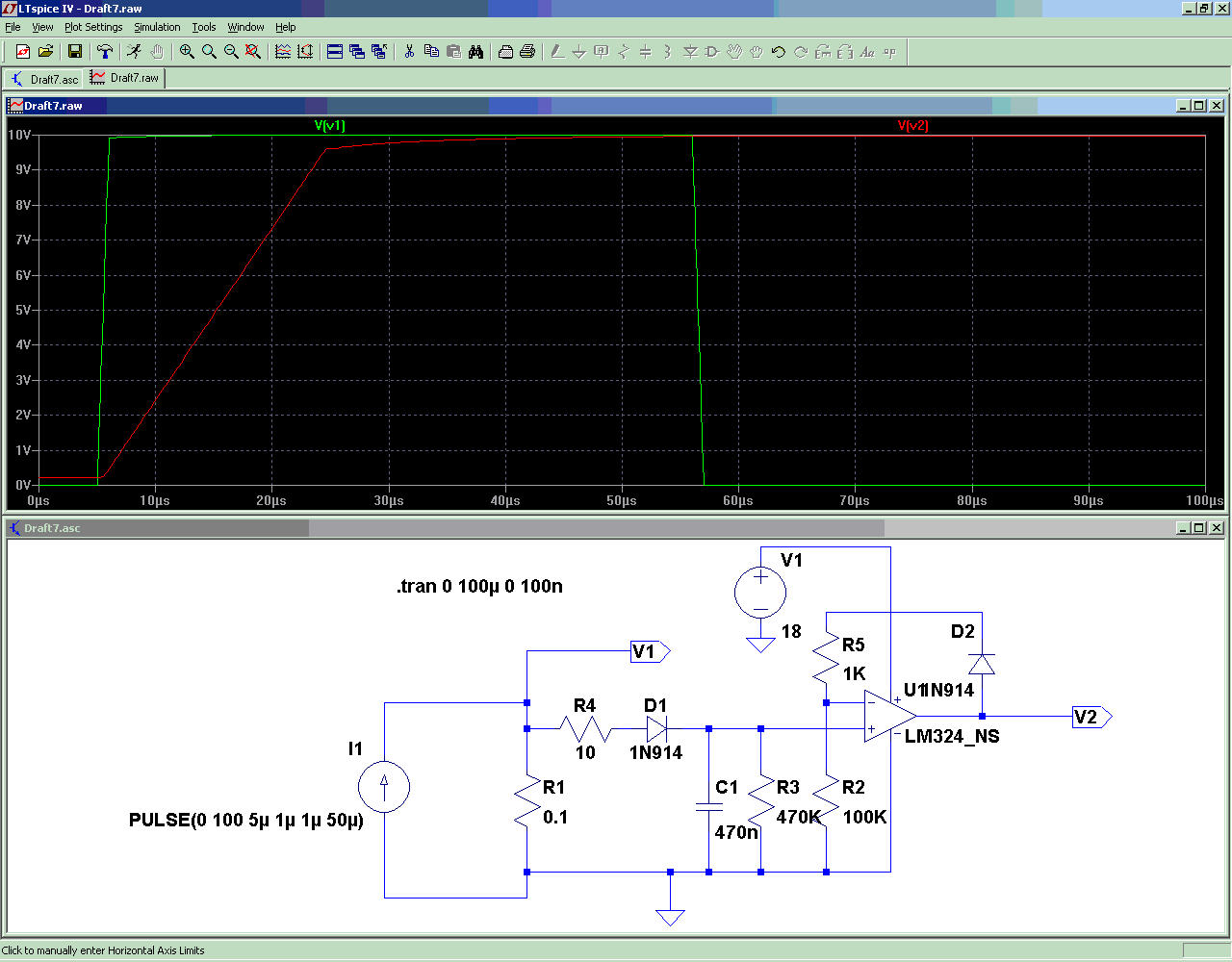Zoom out using the minus magnifier
The image size is (1232, 962).
[231, 52]
